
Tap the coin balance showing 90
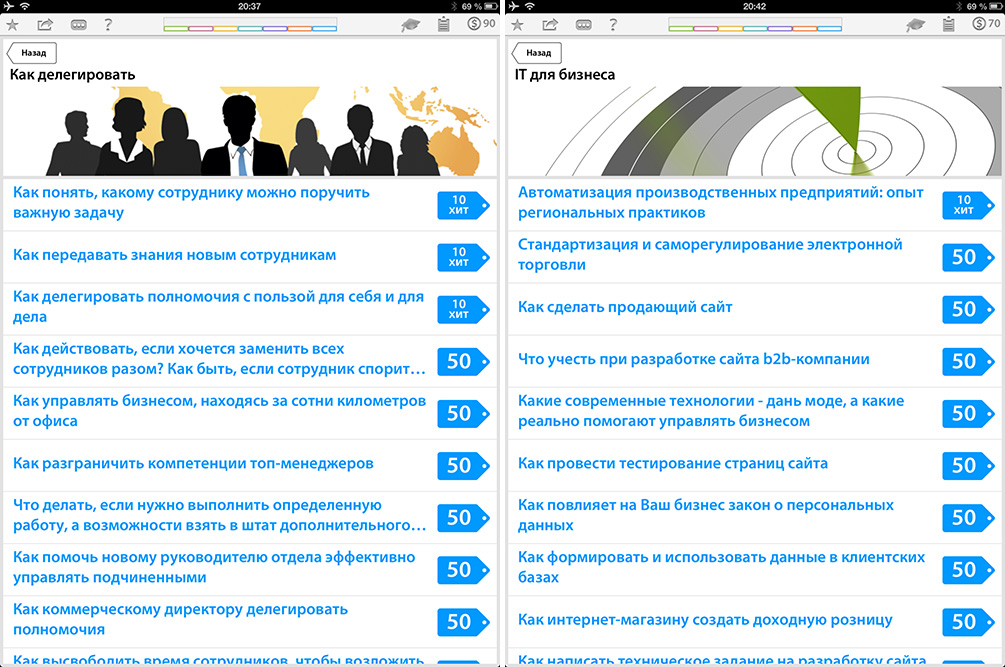(x=481, y=24)
